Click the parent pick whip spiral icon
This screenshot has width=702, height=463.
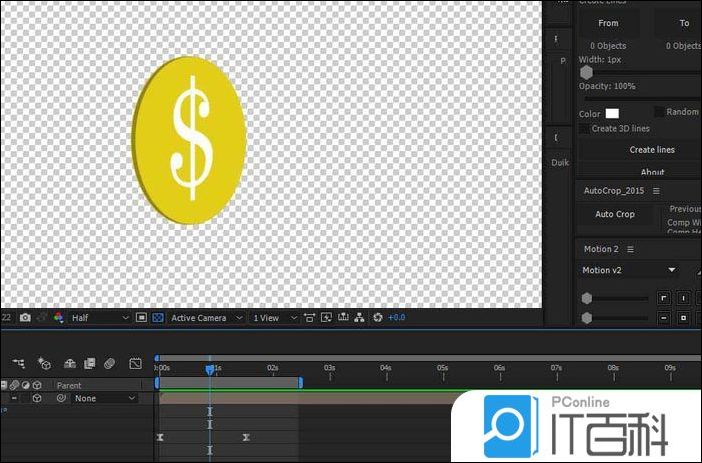(61, 398)
